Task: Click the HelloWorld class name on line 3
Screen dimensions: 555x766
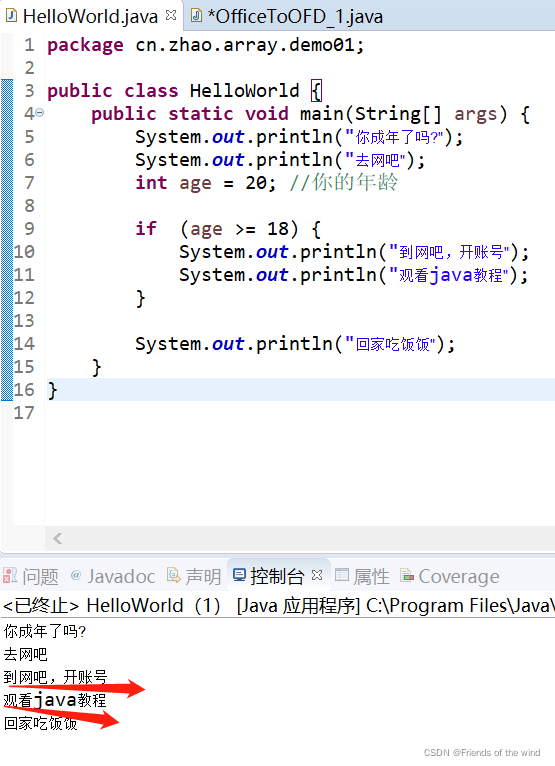Action: (x=244, y=91)
